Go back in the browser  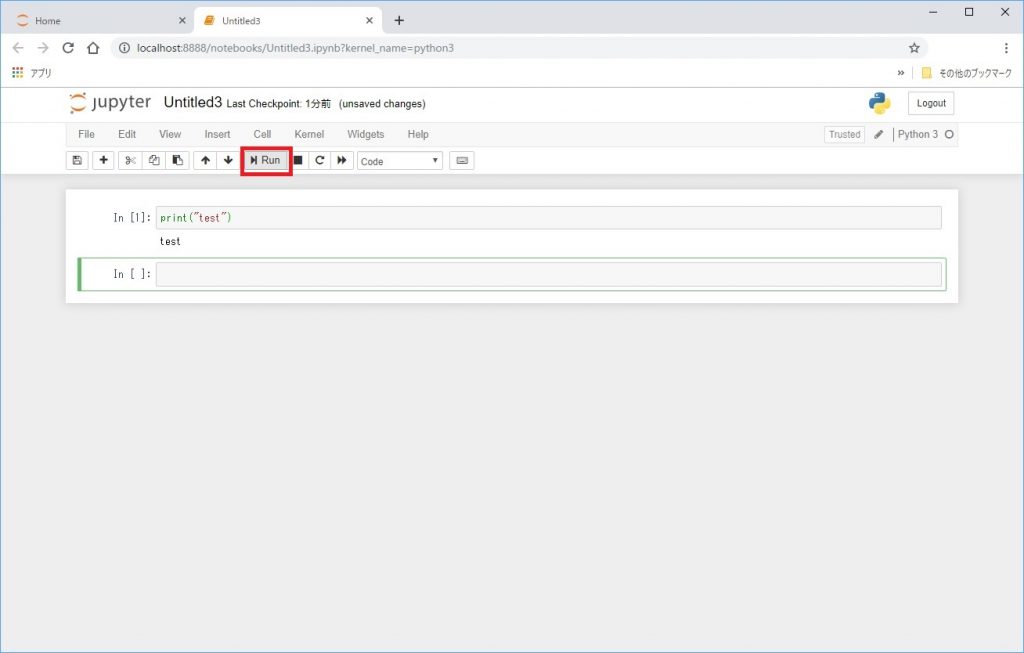coord(18,48)
